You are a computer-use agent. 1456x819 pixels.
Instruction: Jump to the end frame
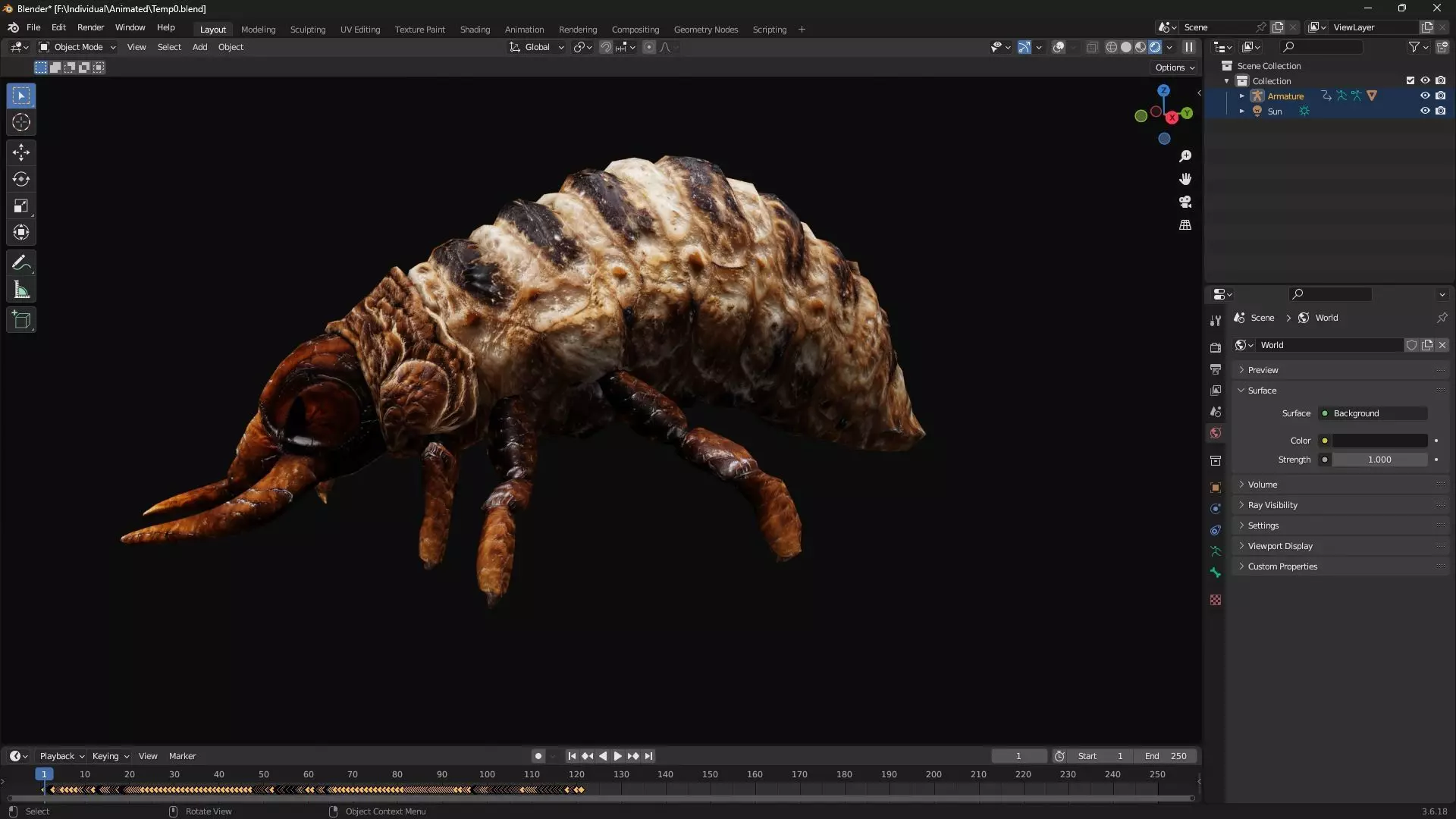click(x=648, y=756)
